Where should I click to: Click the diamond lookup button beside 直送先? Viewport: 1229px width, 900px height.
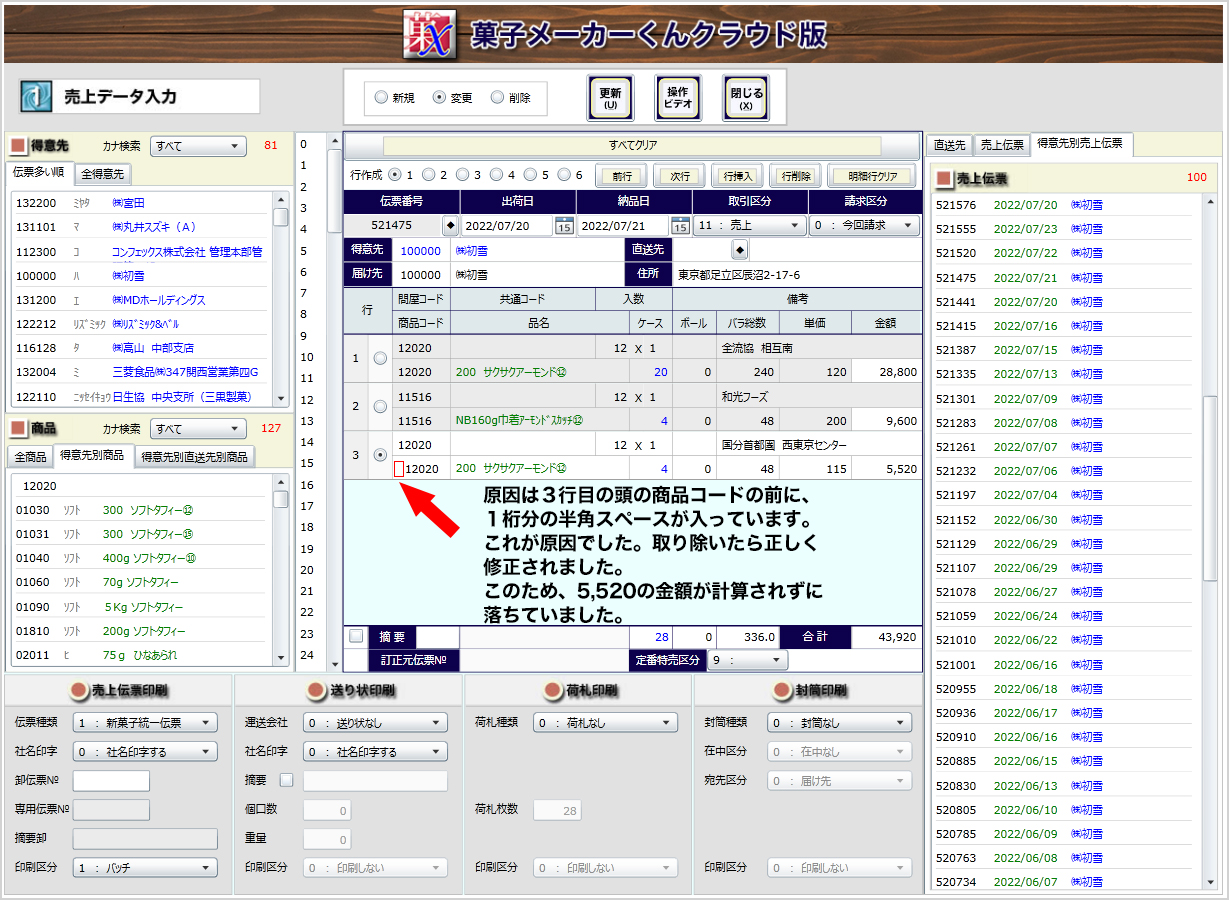point(740,249)
